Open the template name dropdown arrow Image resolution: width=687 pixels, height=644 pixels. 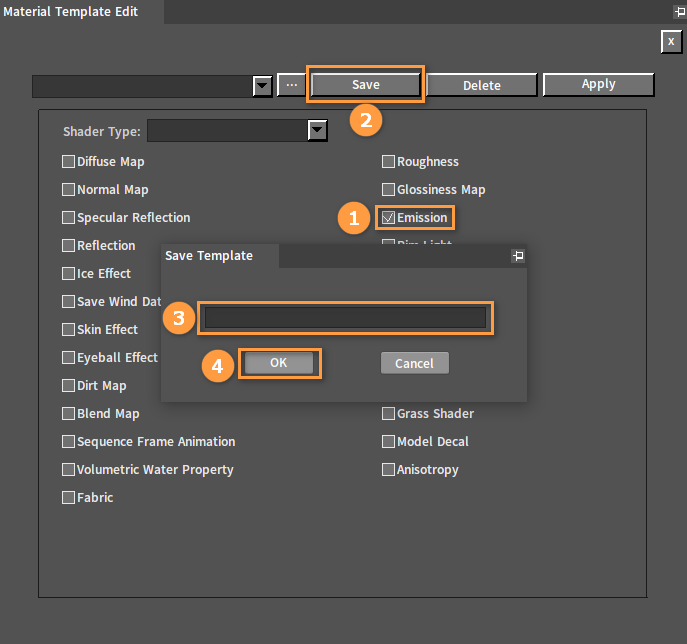point(262,86)
